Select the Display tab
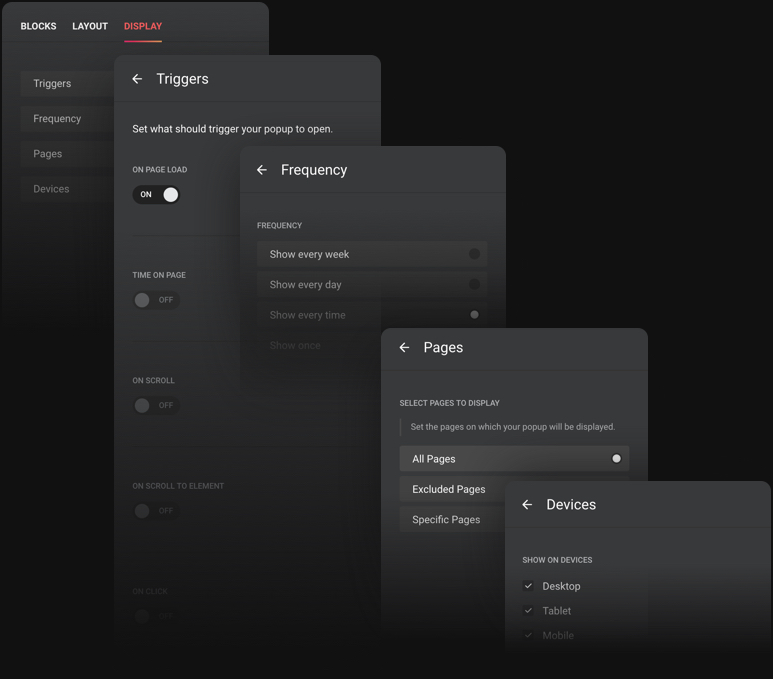The image size is (773, 679). (143, 26)
